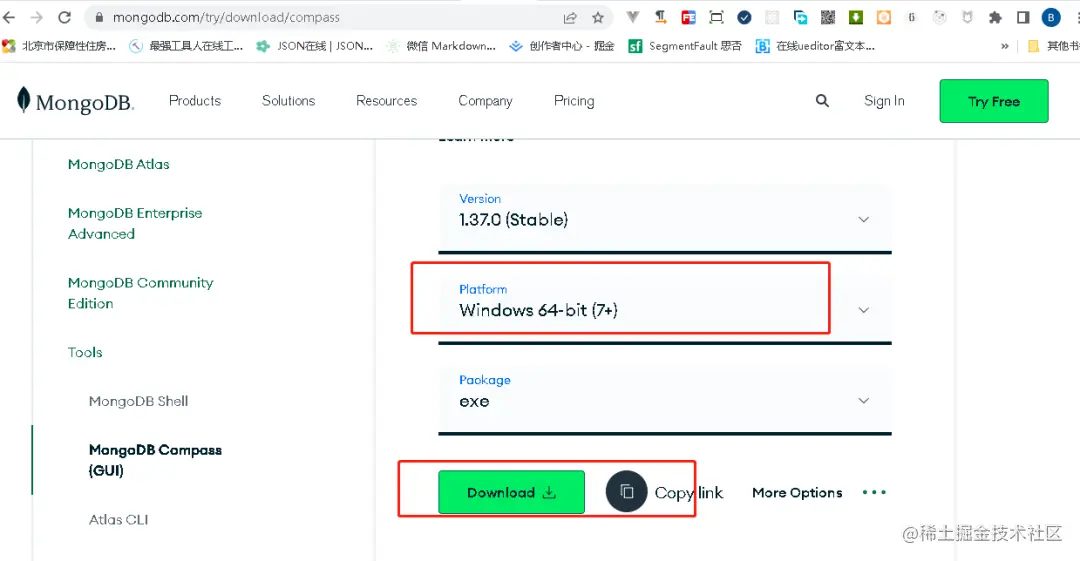Click the browser back arrow

pyautogui.click(x=9, y=17)
